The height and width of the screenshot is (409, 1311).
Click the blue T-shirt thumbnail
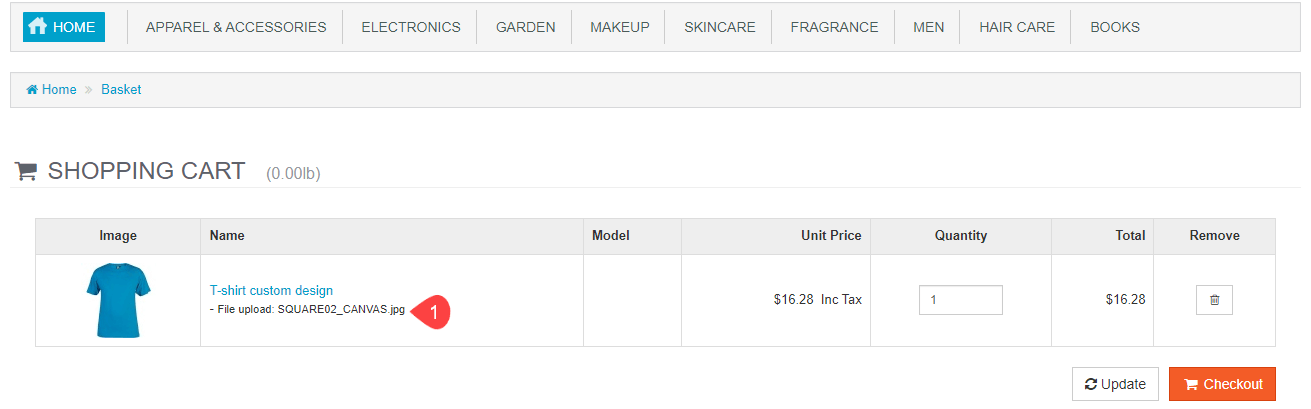118,300
